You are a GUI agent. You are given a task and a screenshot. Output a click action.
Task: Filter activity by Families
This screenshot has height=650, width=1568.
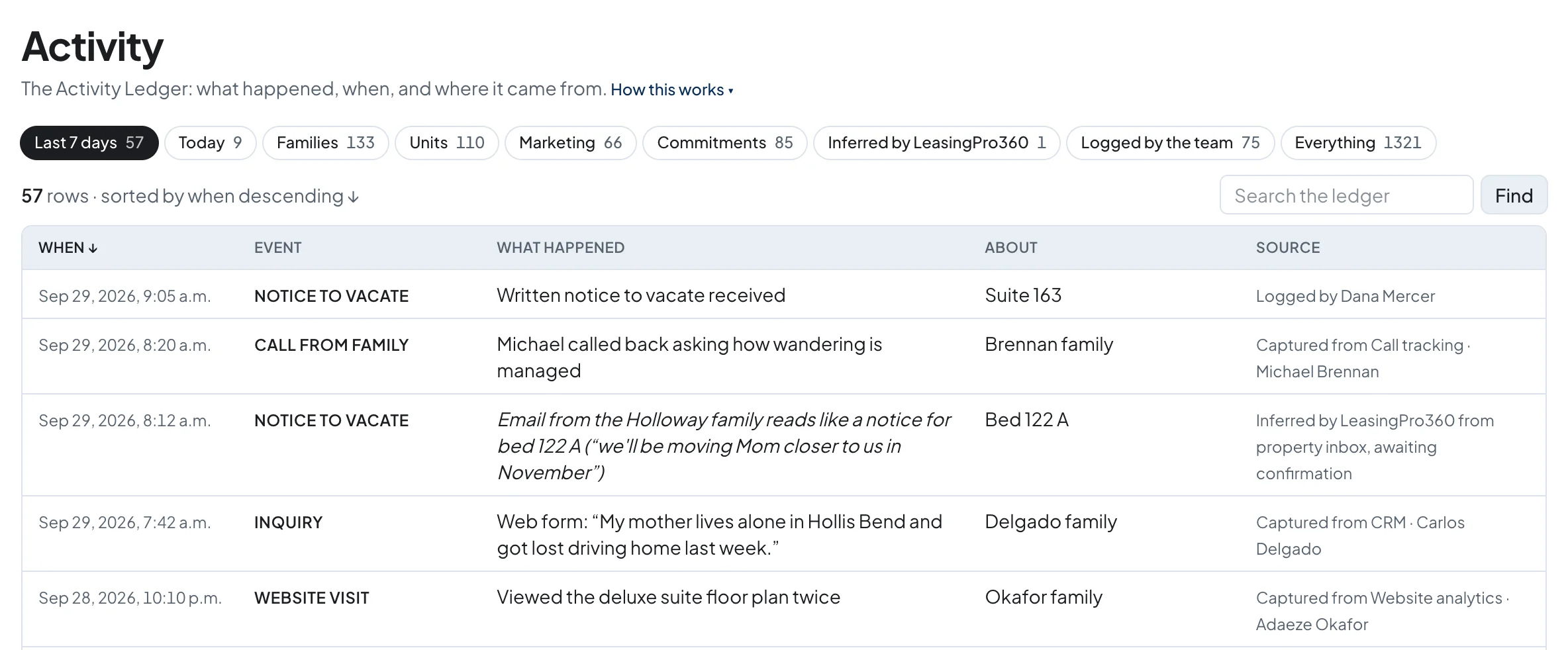tap(325, 143)
